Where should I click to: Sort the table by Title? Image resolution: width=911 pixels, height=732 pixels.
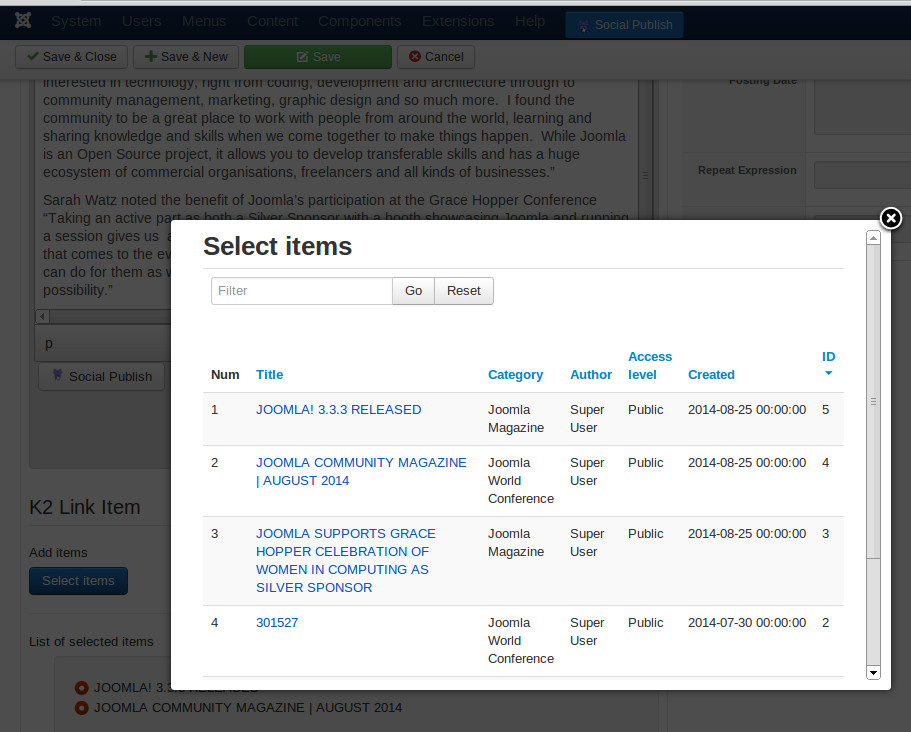pyautogui.click(x=270, y=375)
